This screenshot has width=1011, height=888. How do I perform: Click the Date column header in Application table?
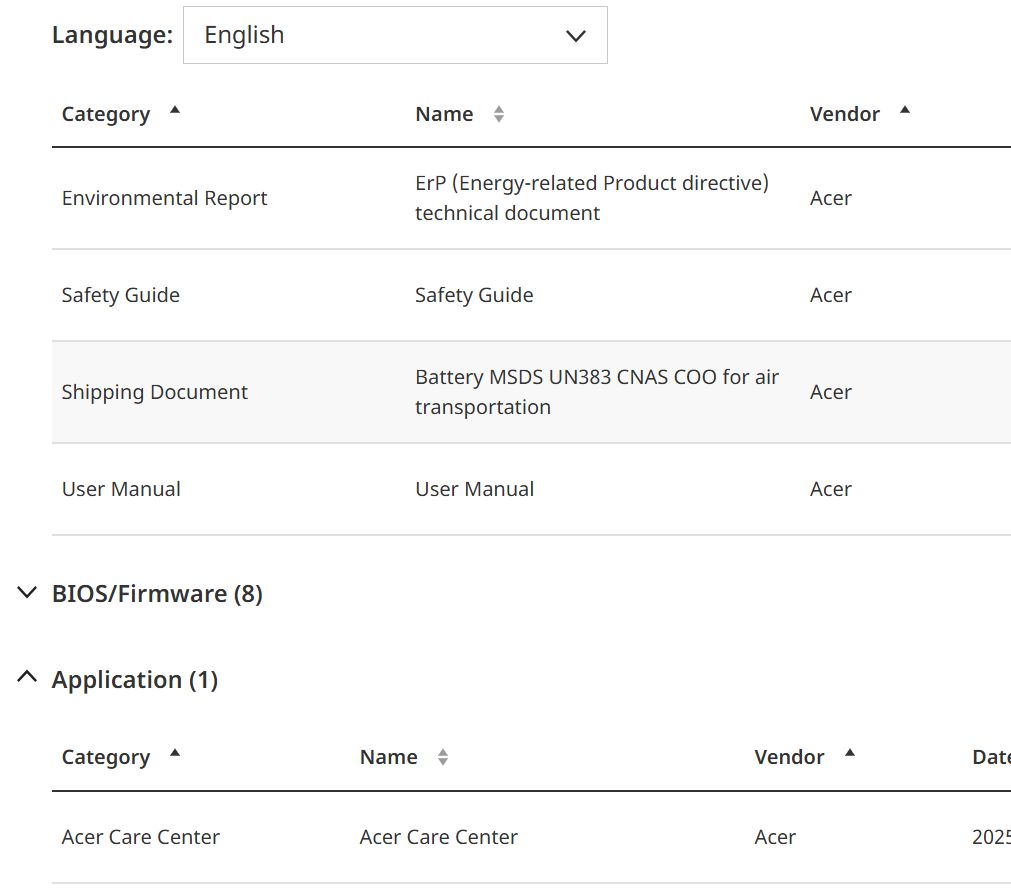click(991, 757)
